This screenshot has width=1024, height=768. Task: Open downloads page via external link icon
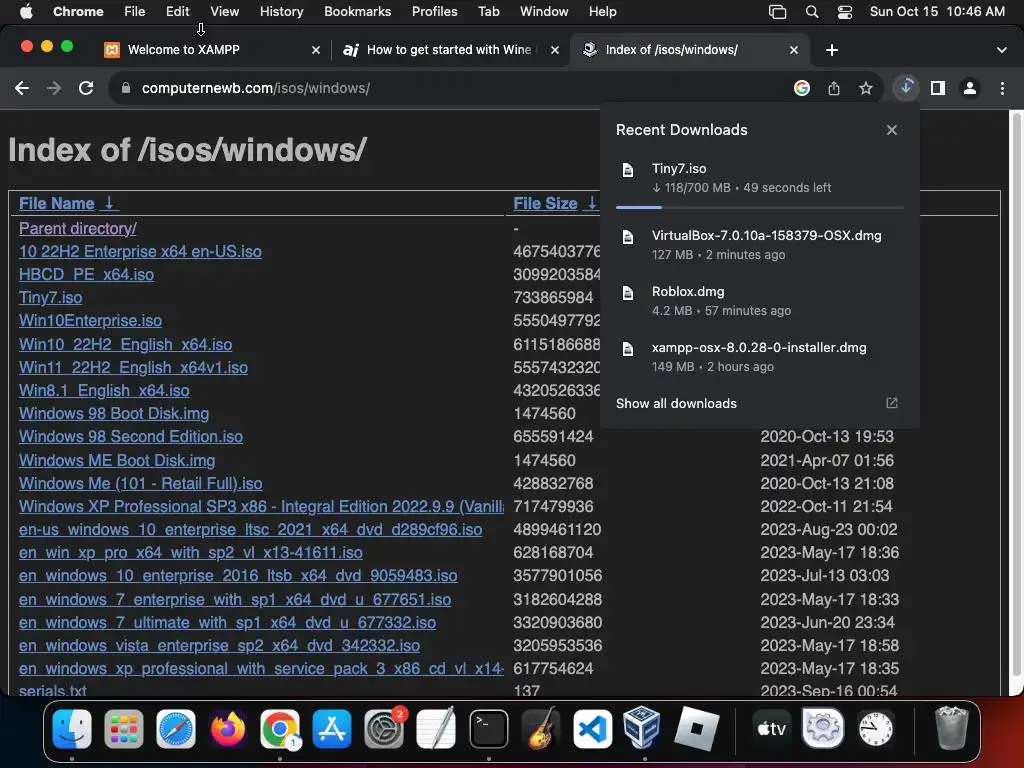point(891,403)
